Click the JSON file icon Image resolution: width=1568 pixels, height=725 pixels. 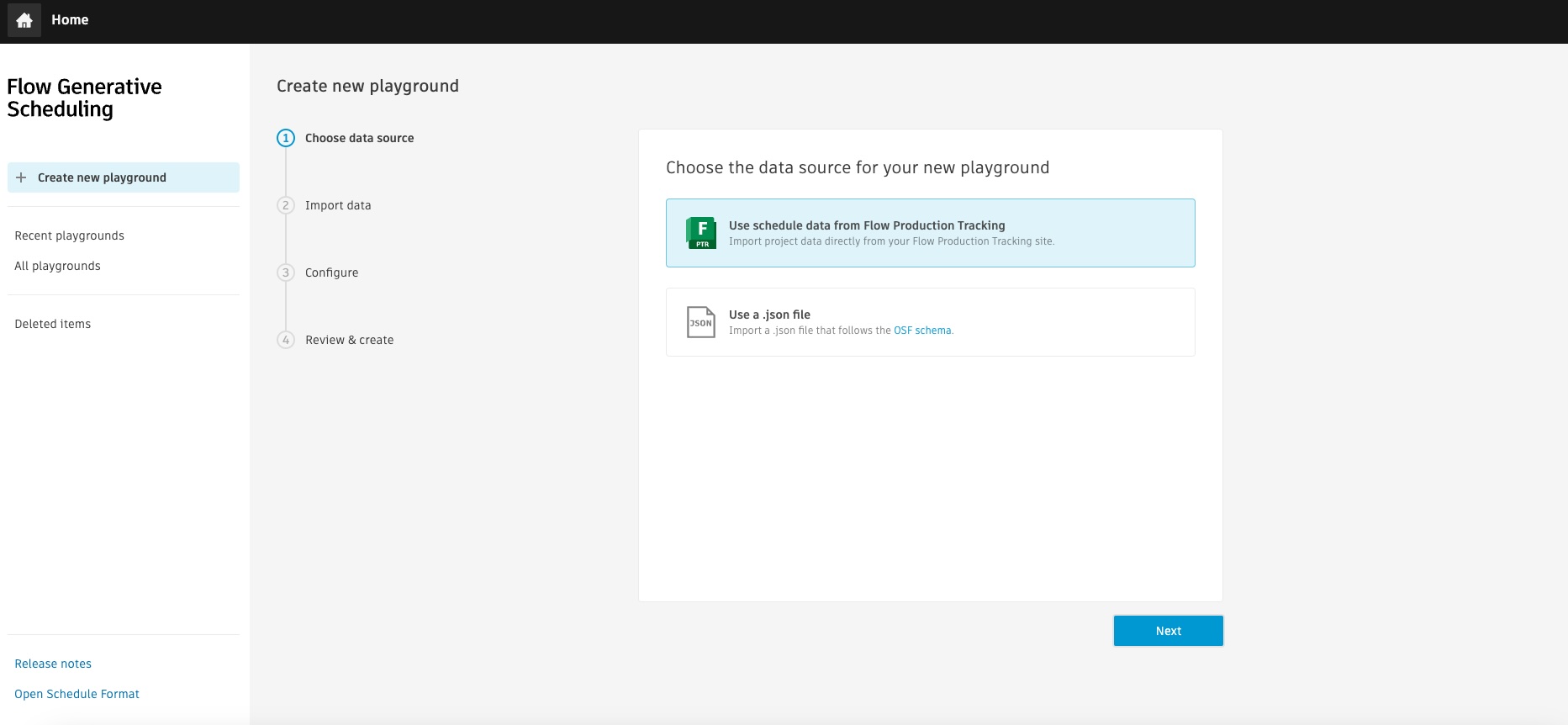point(701,322)
